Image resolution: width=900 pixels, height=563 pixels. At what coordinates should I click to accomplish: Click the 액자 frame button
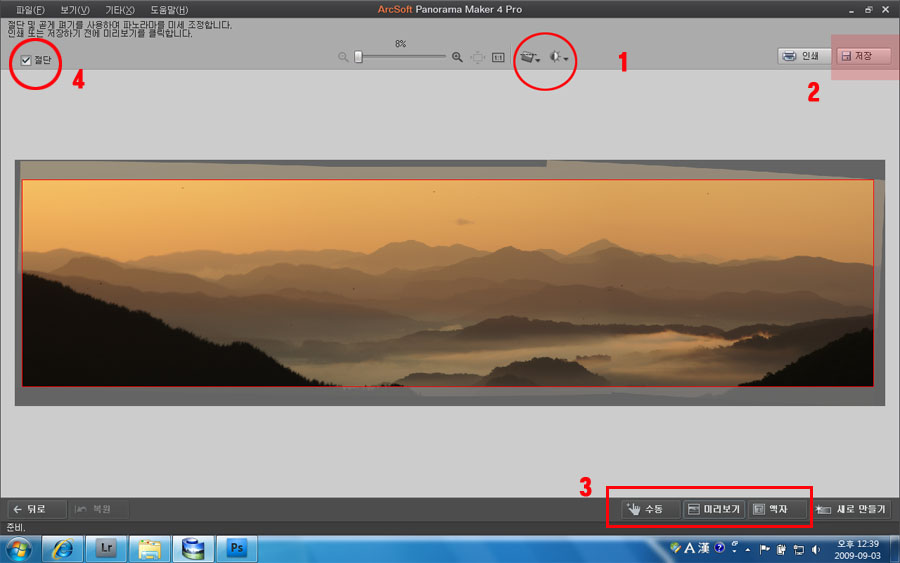777,509
